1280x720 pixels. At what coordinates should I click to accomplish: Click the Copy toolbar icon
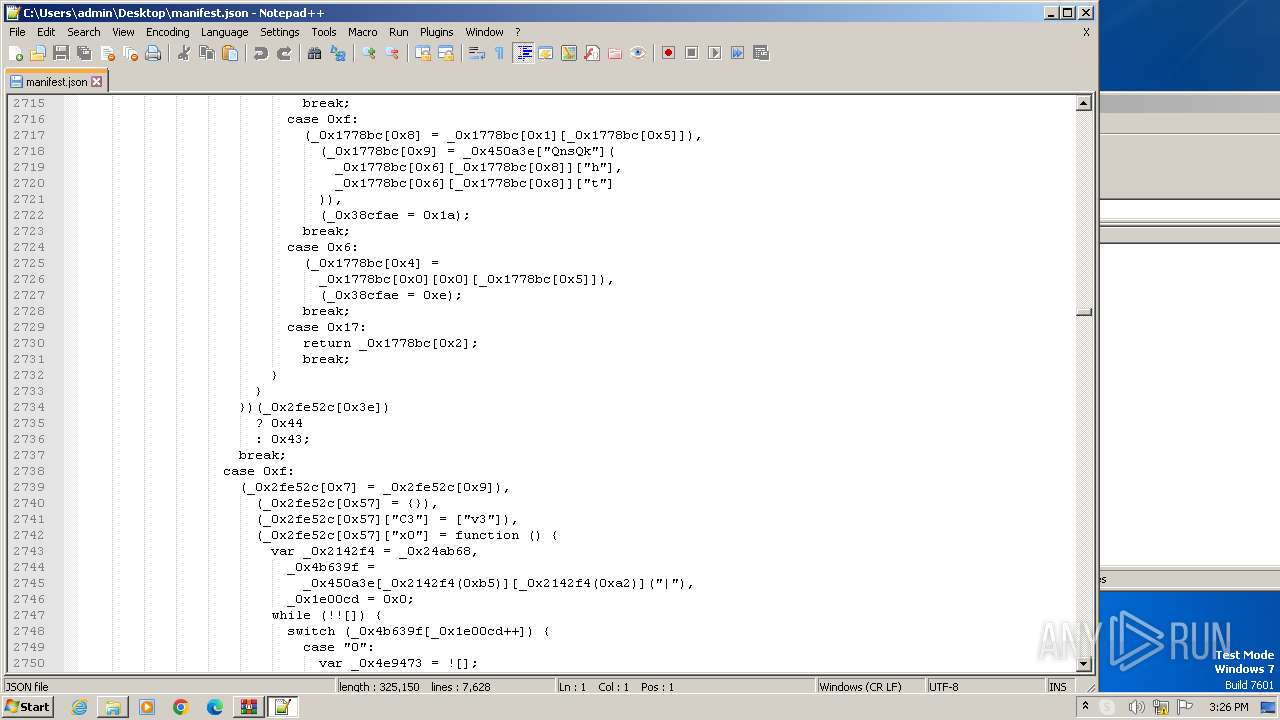point(207,53)
